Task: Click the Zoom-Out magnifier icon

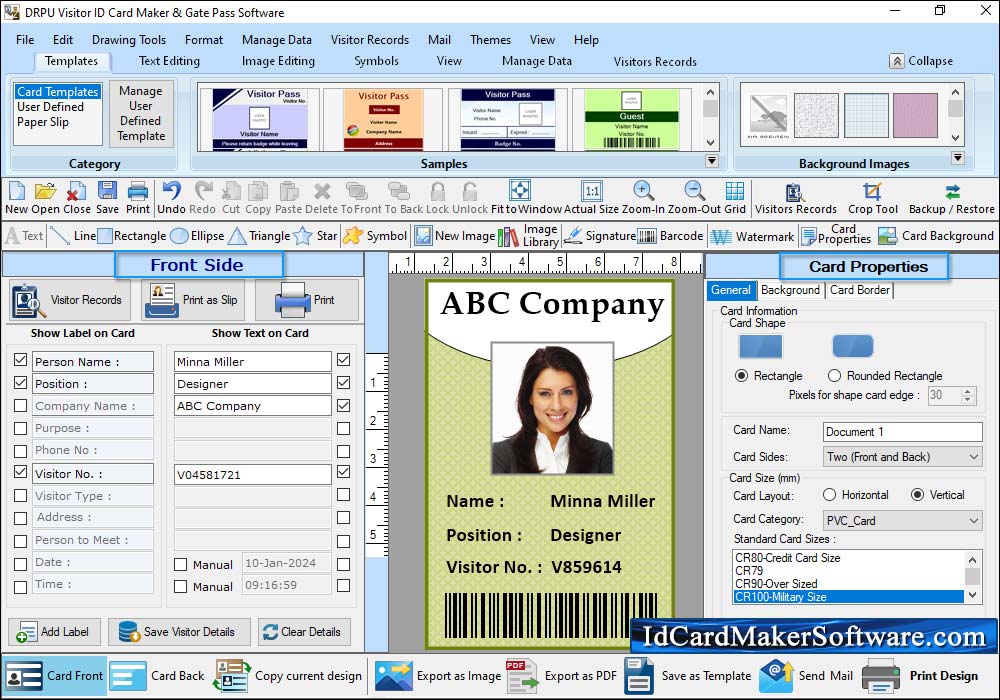Action: click(695, 191)
